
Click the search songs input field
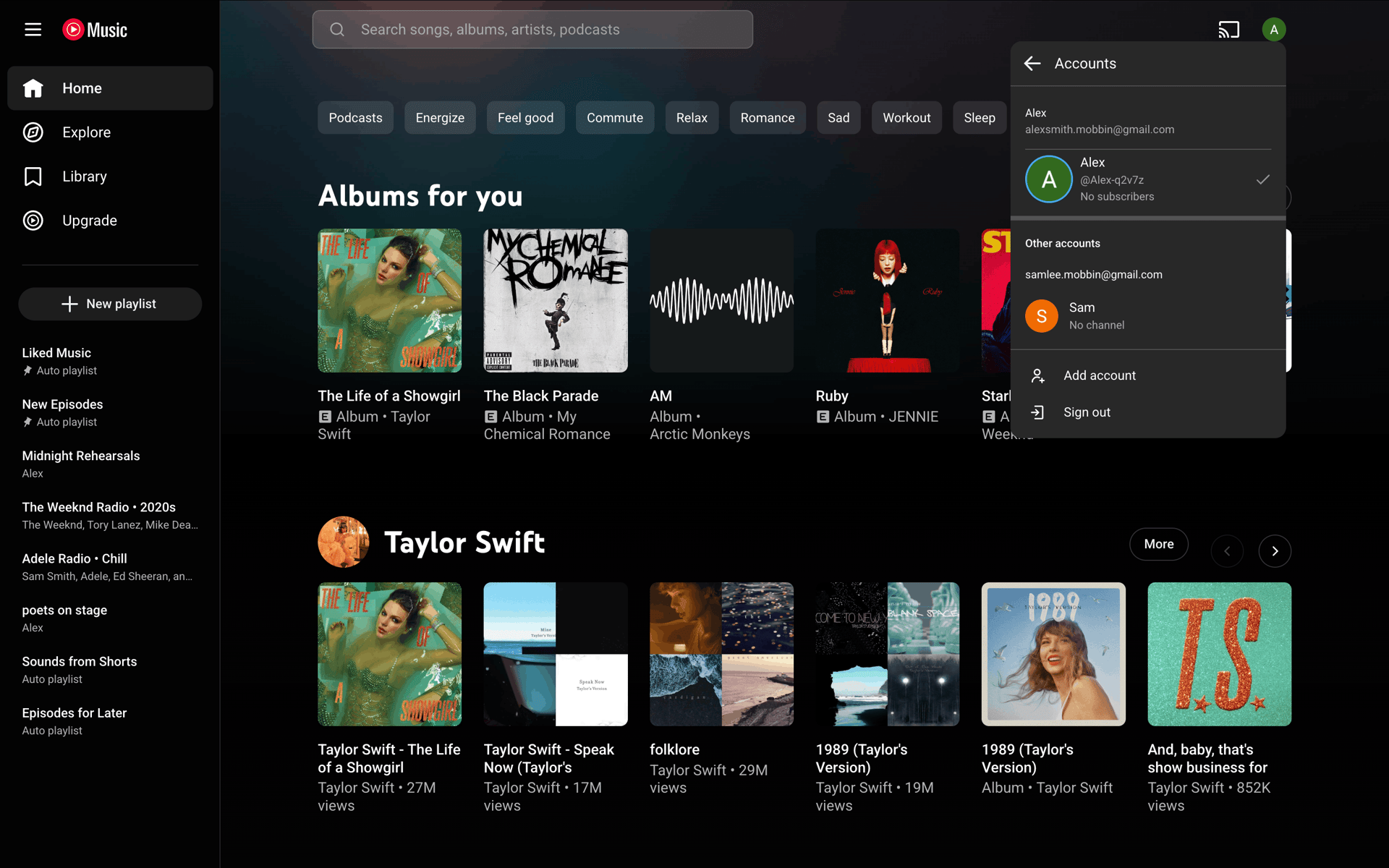pyautogui.click(x=532, y=30)
